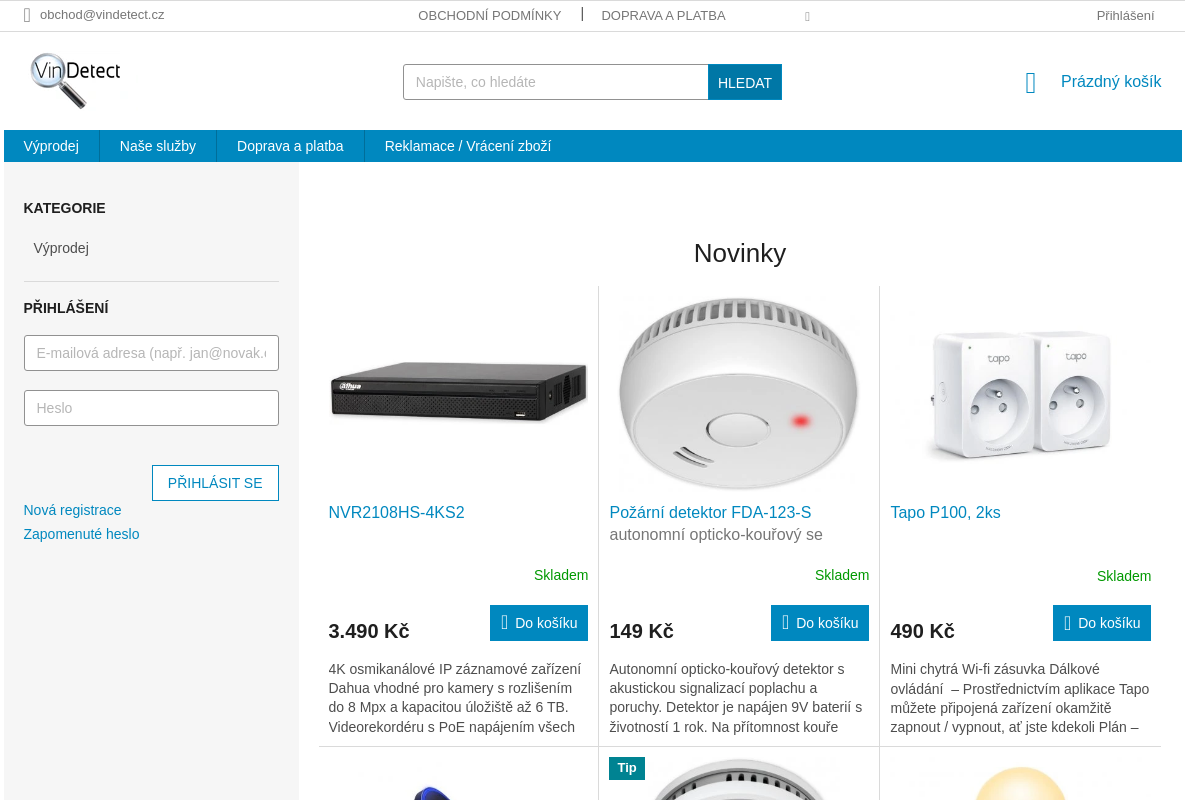This screenshot has height=800, width=1200.
Task: Click the VinDetect magnifying glass logo
Action: coord(75,80)
